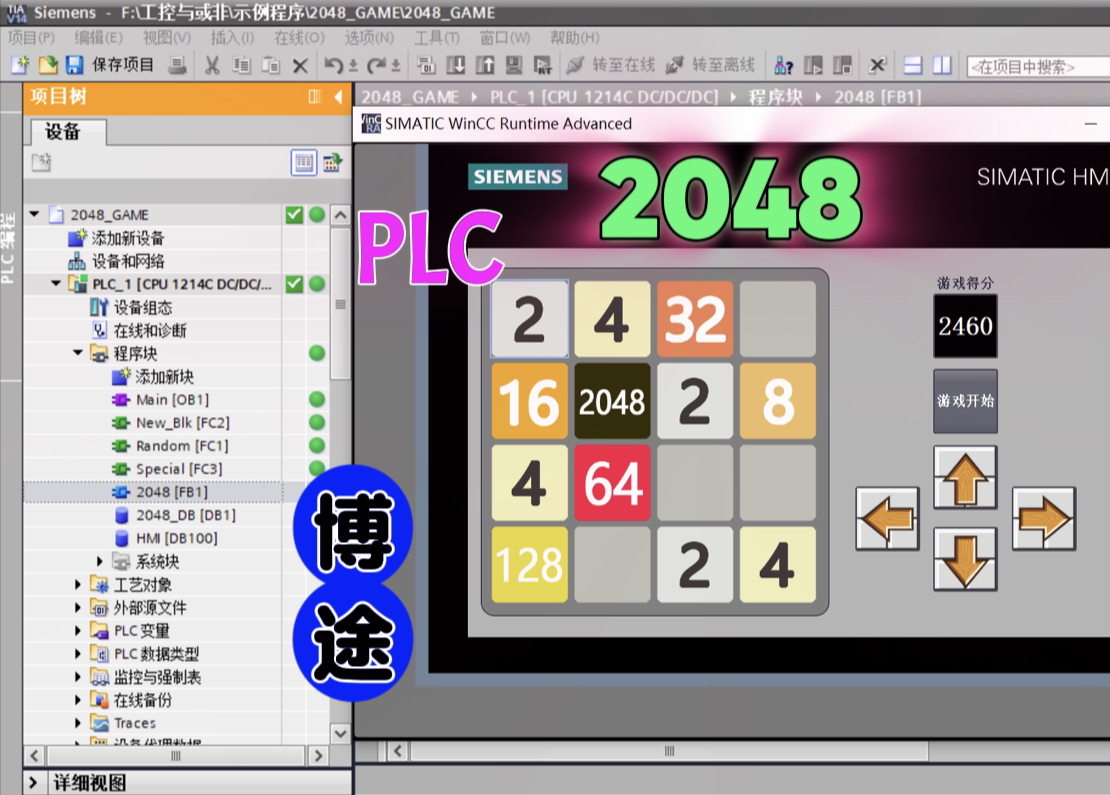
Task: Click the 在项目中搜索 search field
Action: [1038, 67]
